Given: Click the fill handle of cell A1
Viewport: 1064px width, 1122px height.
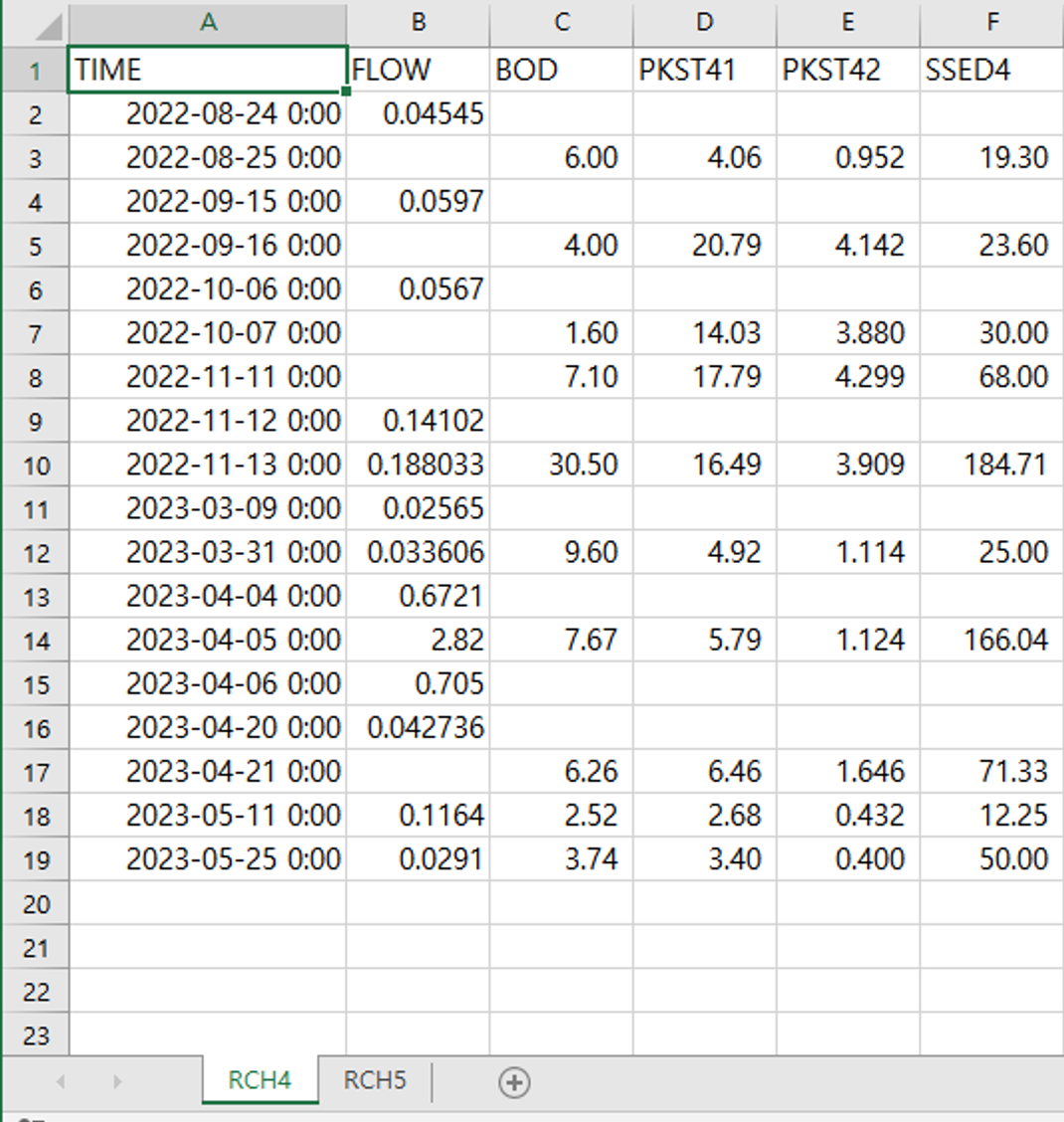Looking at the screenshot, I should pos(346,91).
